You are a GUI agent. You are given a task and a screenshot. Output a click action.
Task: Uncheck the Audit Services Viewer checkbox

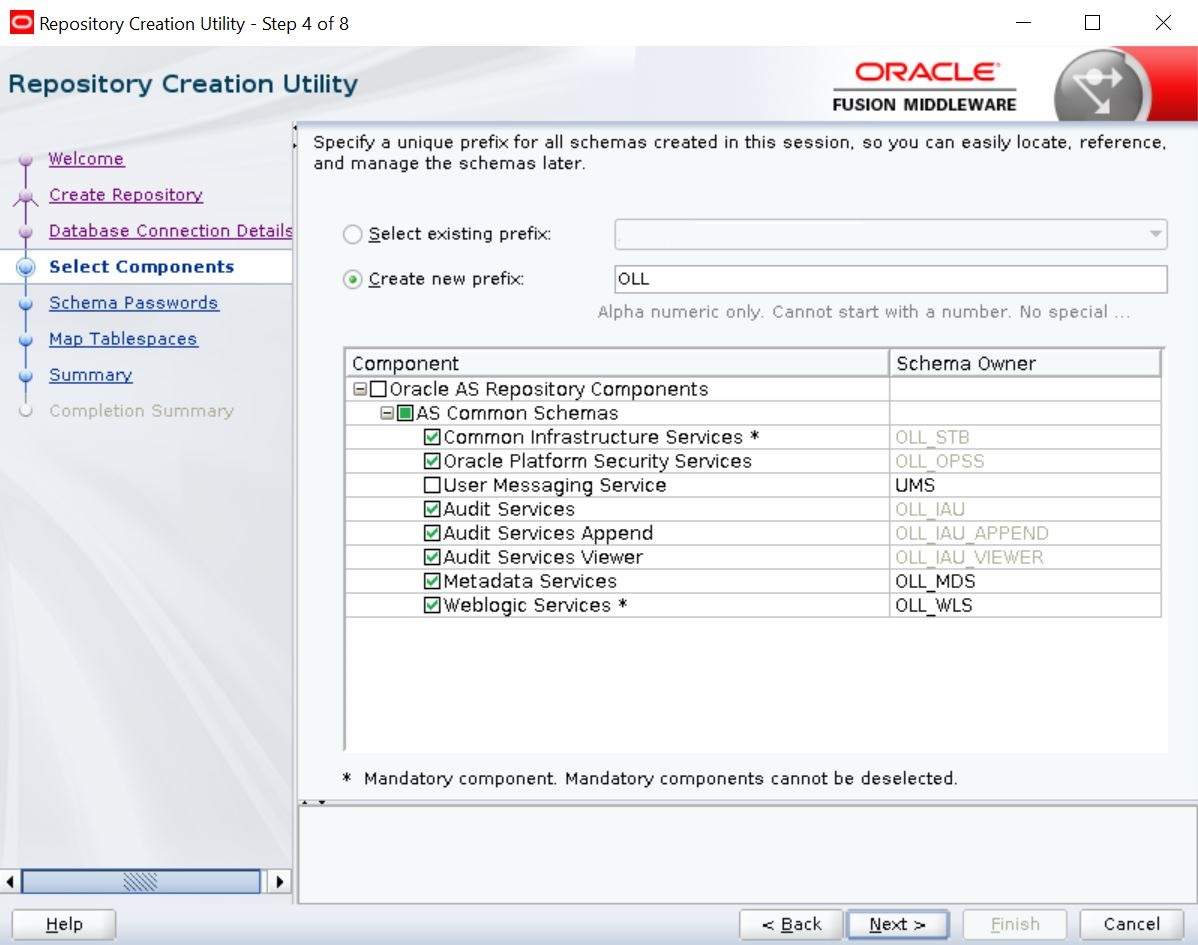(x=432, y=557)
